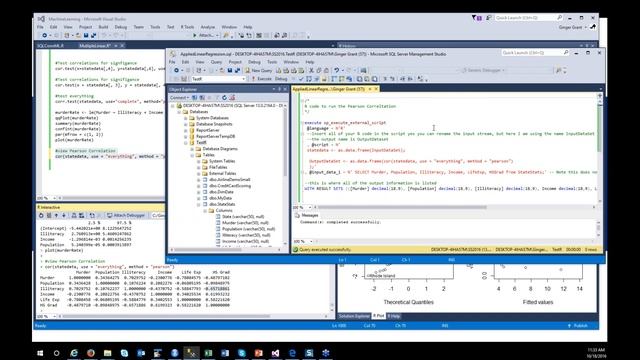Viewport: 640px width, 360px height.
Task: Switch to the R Plot tab
Action: 378,316
